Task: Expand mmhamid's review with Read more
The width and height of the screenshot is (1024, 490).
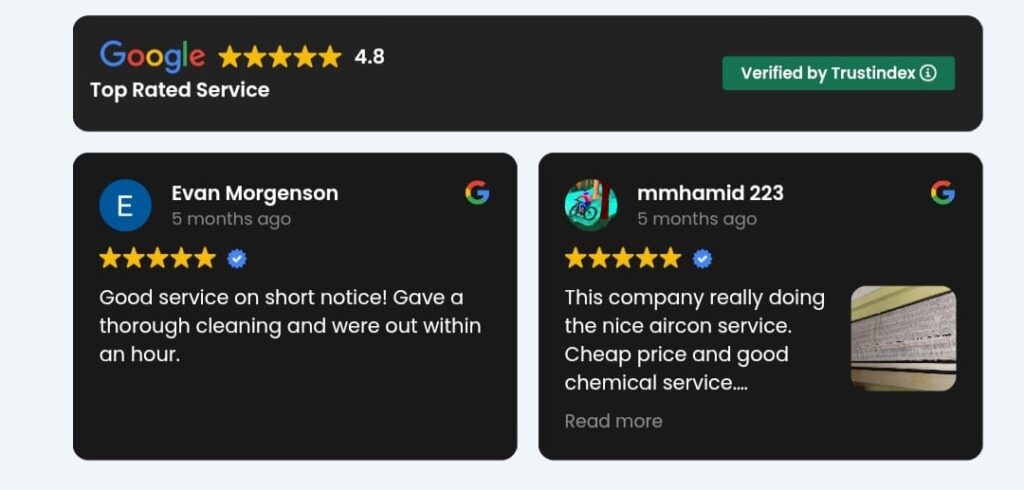Action: pos(613,421)
